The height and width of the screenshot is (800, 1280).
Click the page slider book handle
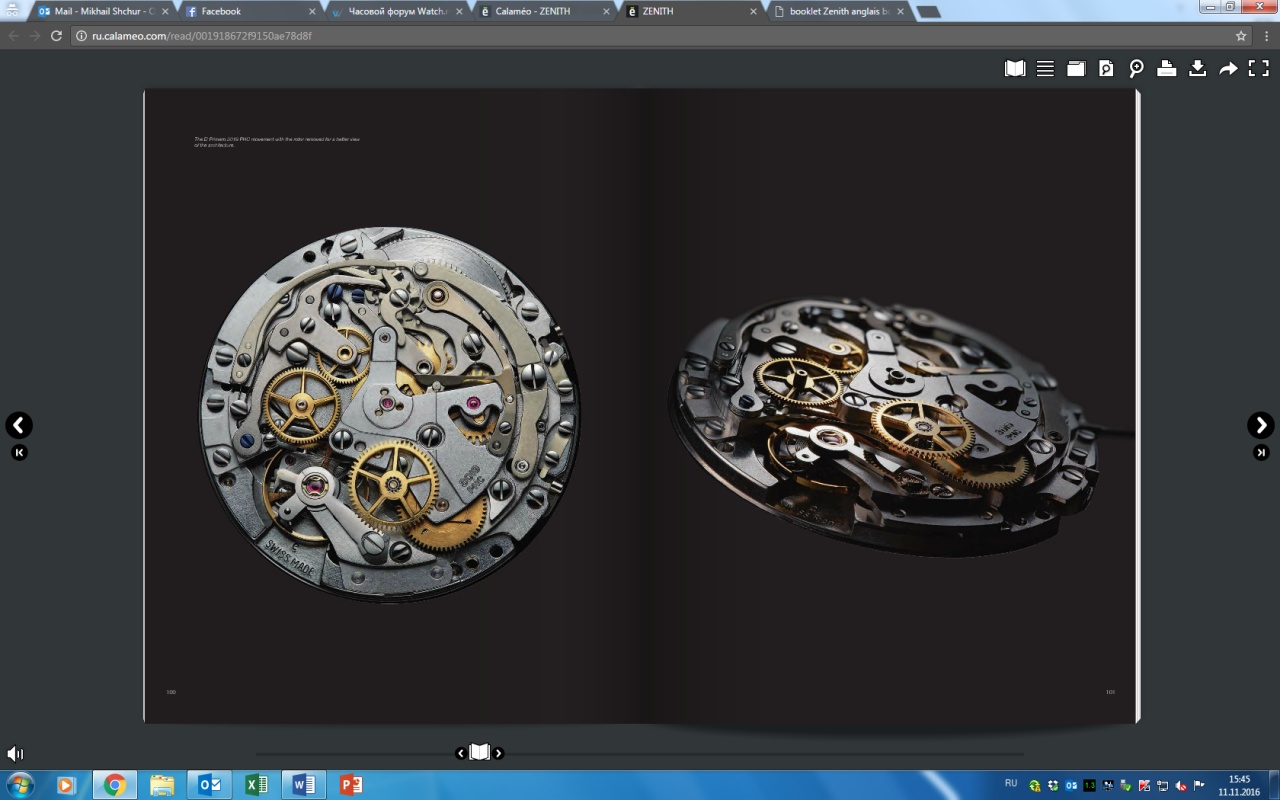tap(480, 752)
